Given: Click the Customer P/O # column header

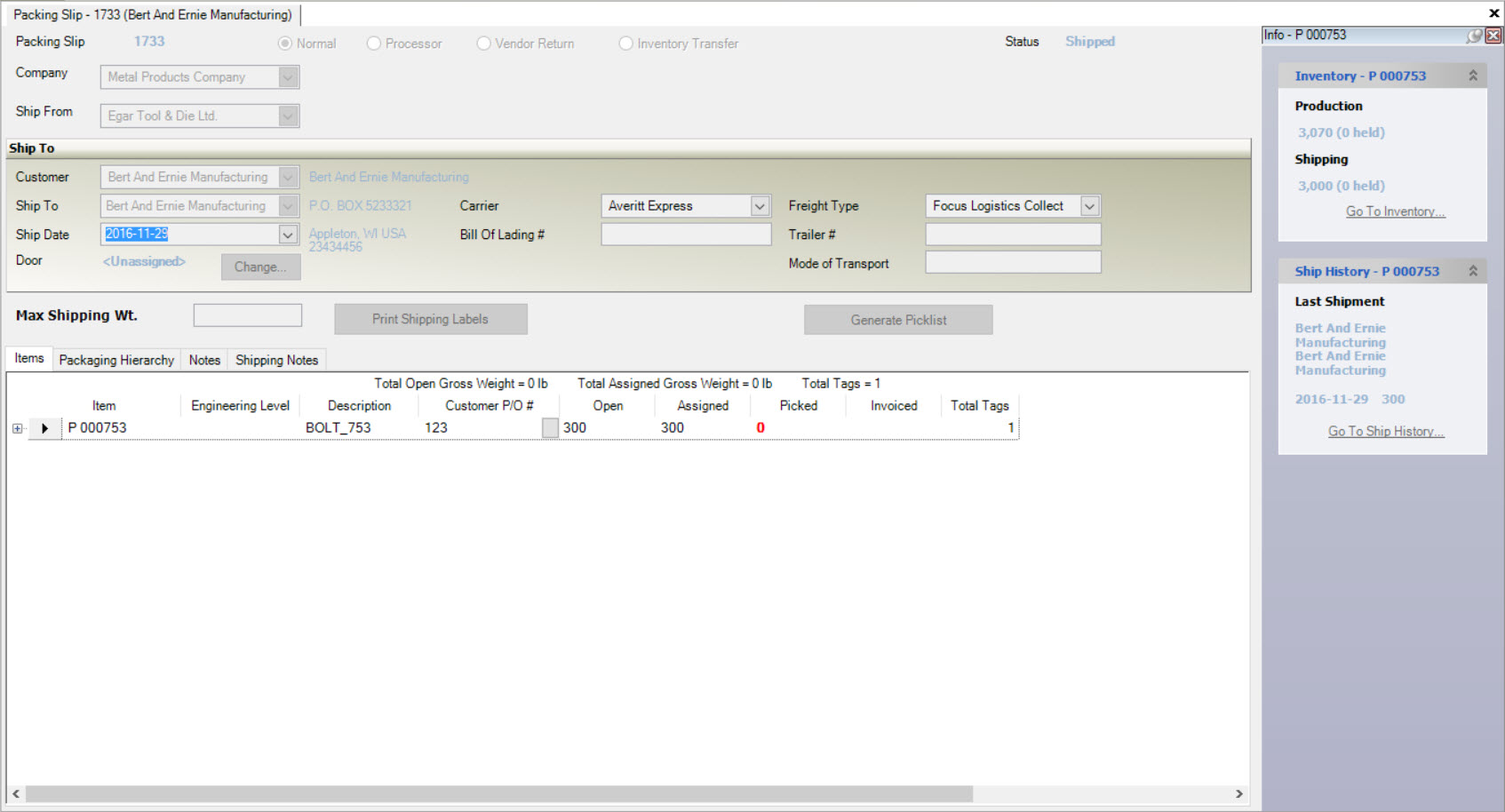Looking at the screenshot, I should point(489,406).
